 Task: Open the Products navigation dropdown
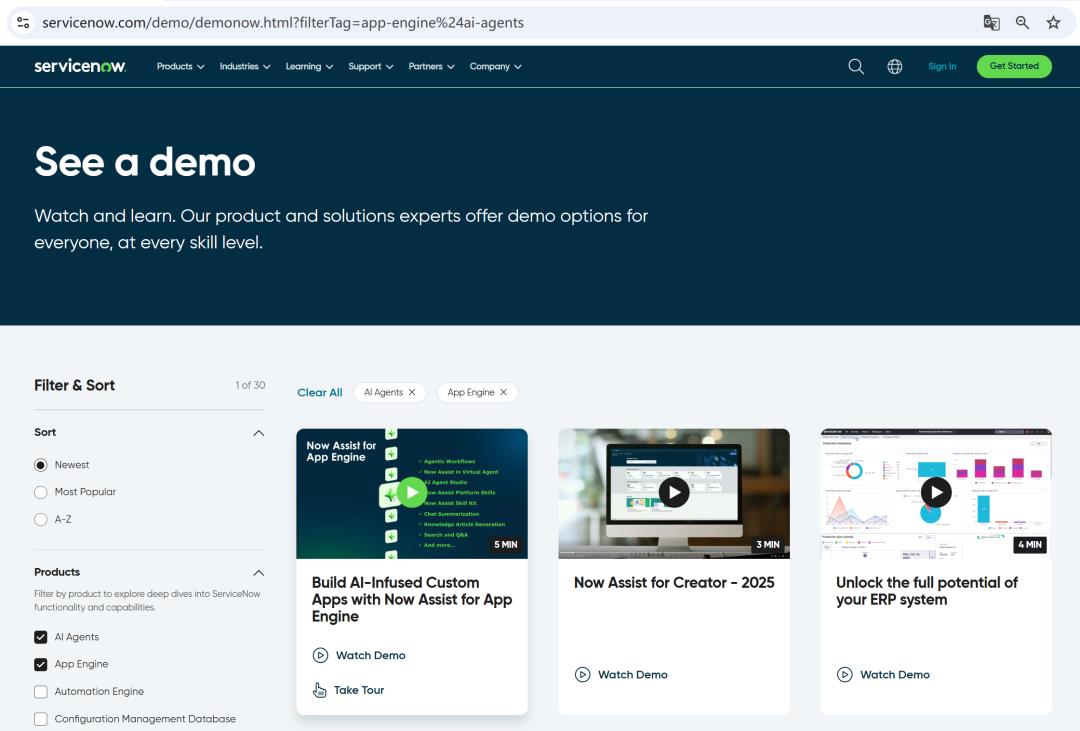[x=180, y=66]
